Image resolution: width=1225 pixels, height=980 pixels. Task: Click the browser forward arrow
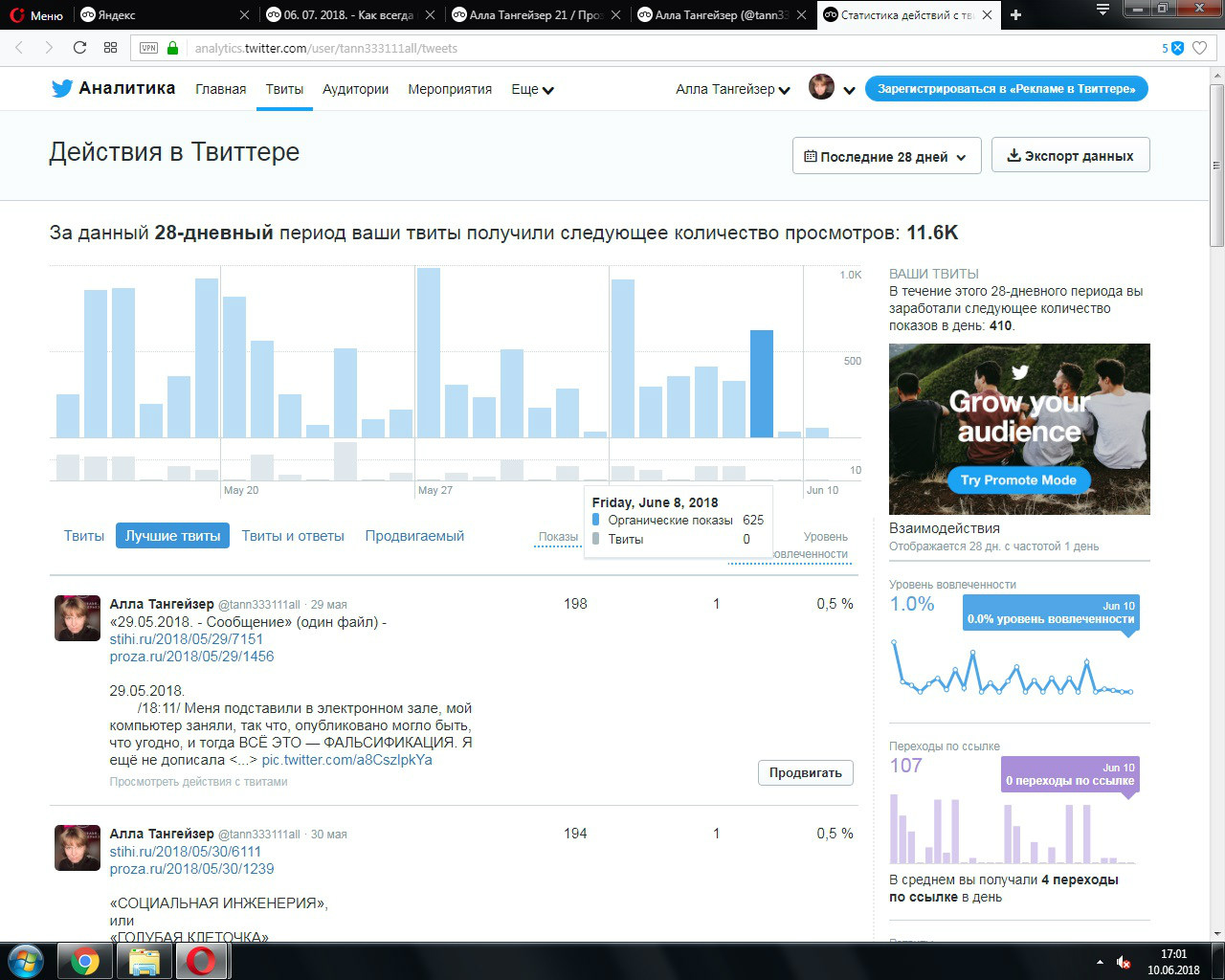(x=49, y=48)
